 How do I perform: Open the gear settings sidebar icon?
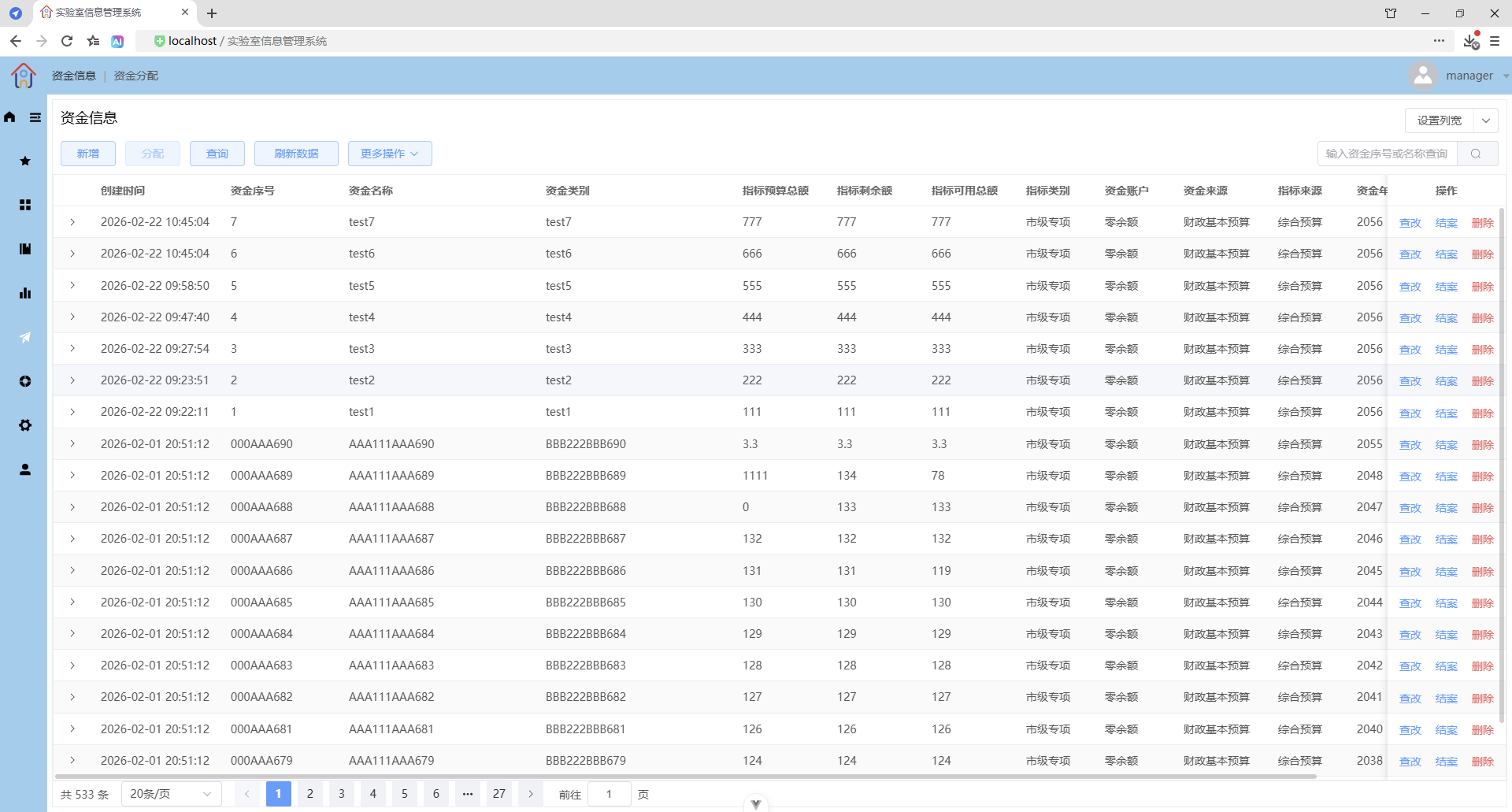click(25, 425)
